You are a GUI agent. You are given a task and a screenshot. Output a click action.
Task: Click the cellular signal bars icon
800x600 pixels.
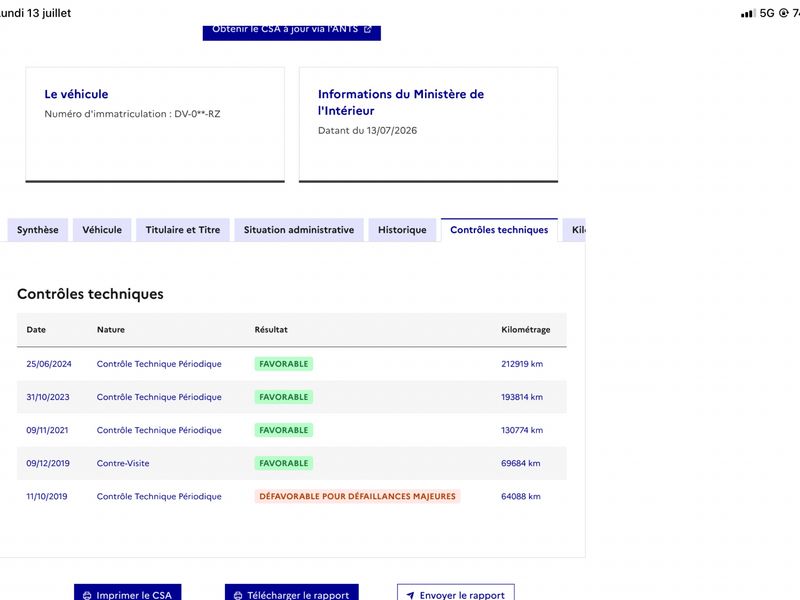[x=748, y=13]
